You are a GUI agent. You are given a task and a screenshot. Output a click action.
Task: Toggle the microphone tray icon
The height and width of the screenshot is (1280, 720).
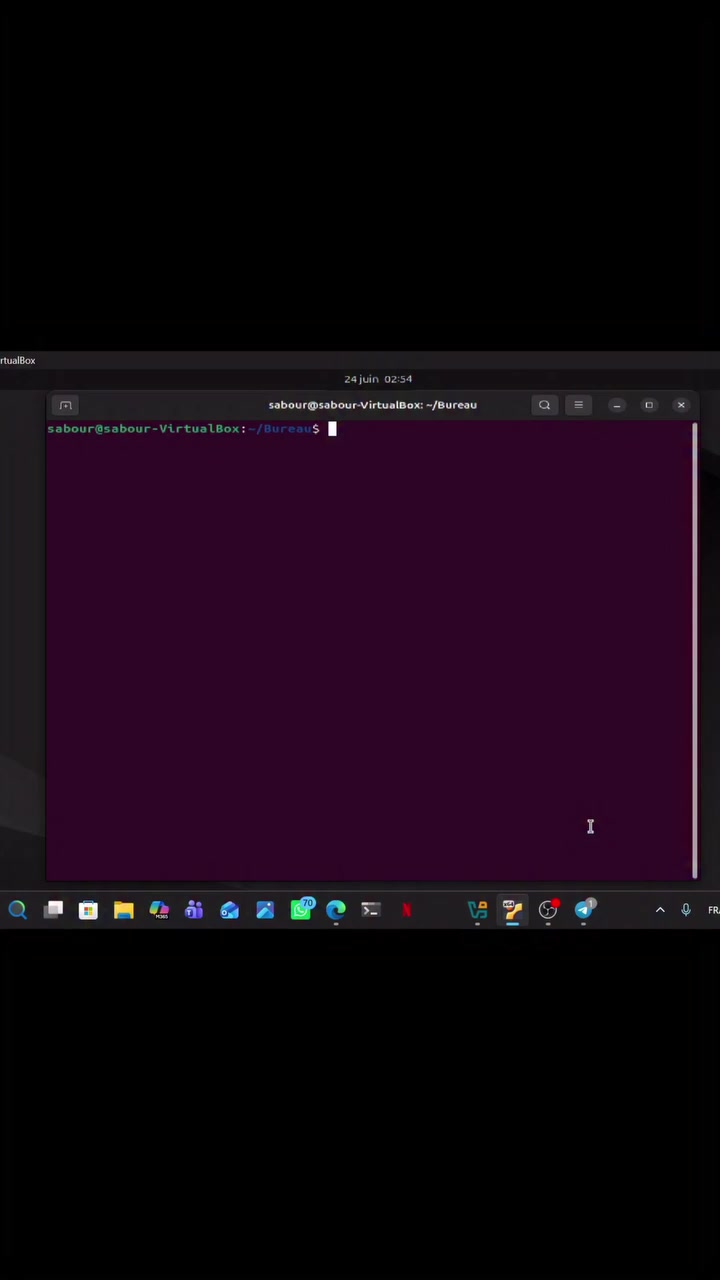(x=686, y=910)
